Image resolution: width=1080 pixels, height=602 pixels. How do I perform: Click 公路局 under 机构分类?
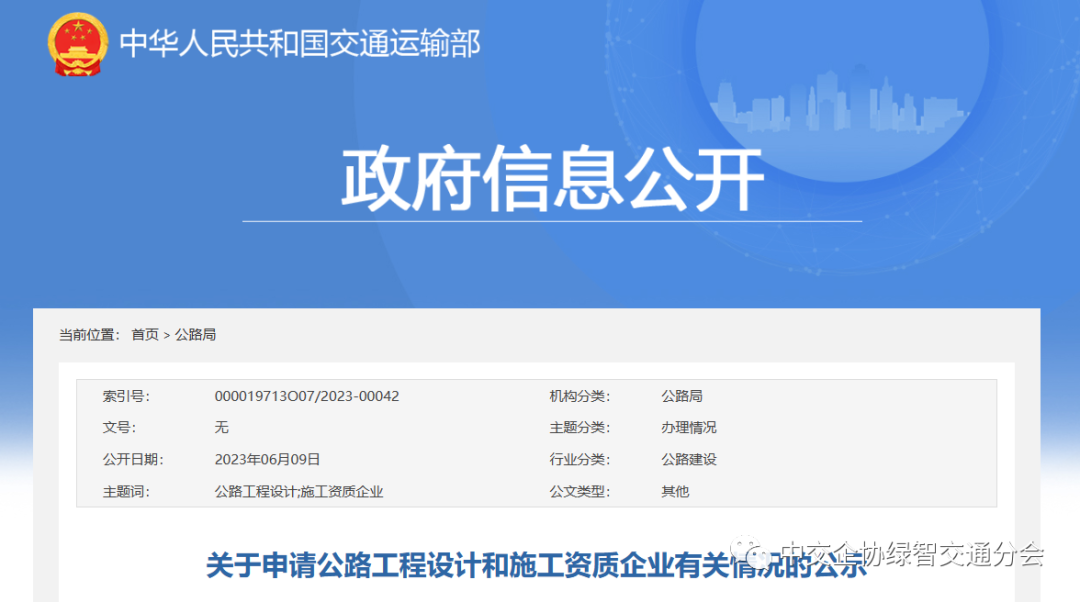[681, 396]
